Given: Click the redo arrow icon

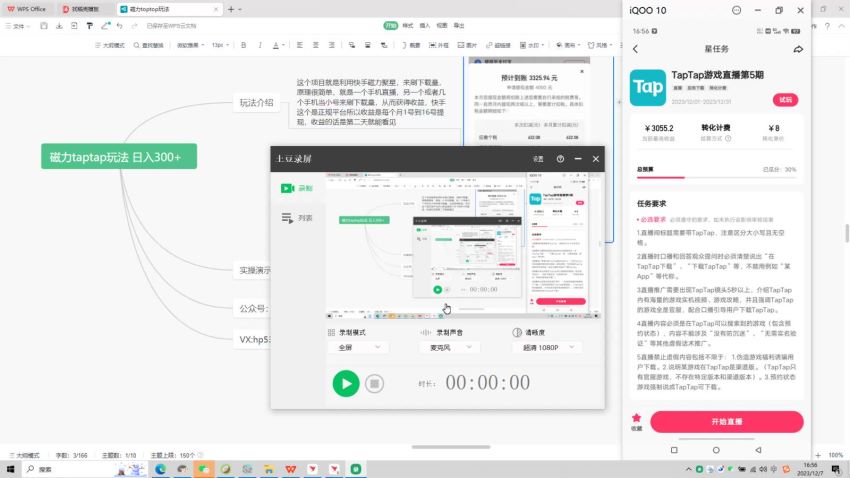Looking at the screenshot, I should [134, 26].
